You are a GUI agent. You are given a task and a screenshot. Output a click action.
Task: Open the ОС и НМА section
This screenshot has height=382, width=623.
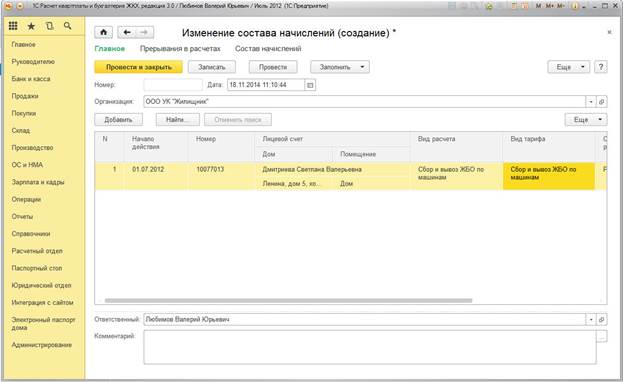tap(27, 165)
